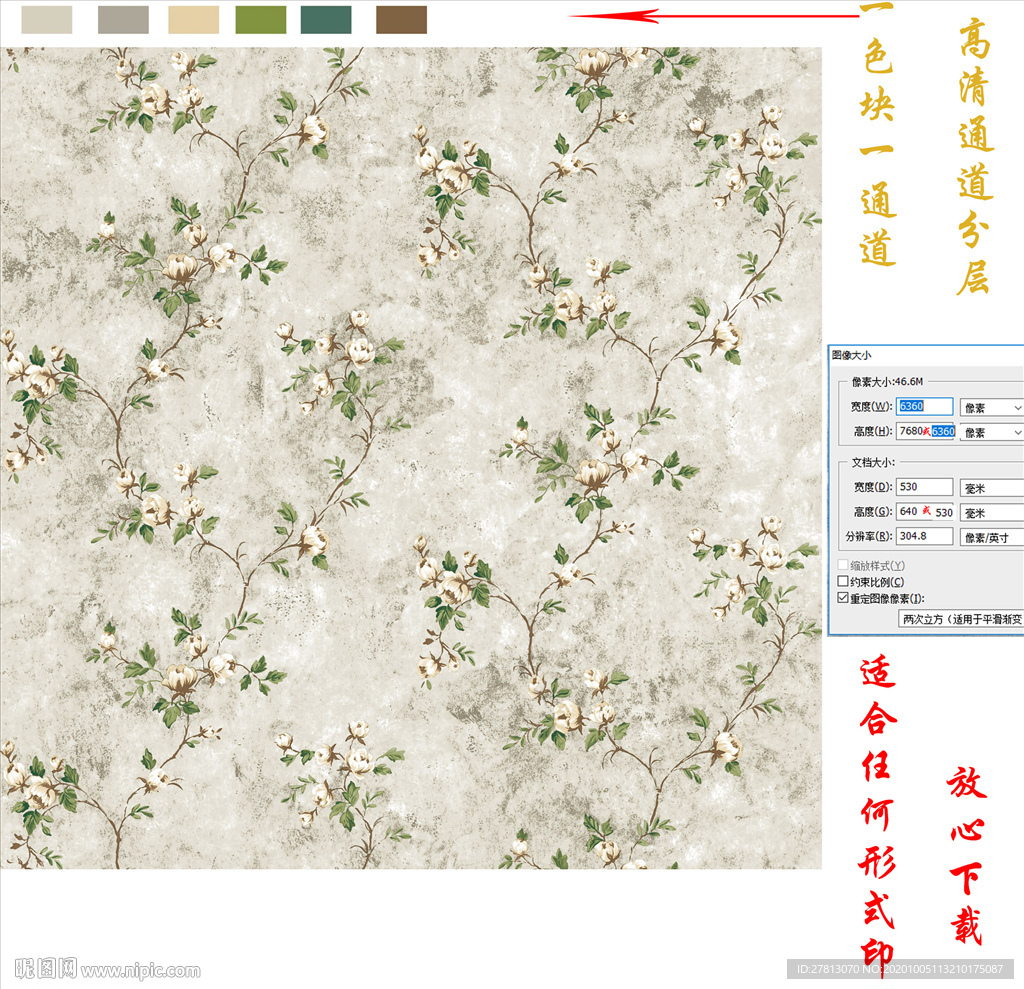Uncheck the 重定图像像素(I) checkbox
This screenshot has width=1024, height=989.
[843, 598]
